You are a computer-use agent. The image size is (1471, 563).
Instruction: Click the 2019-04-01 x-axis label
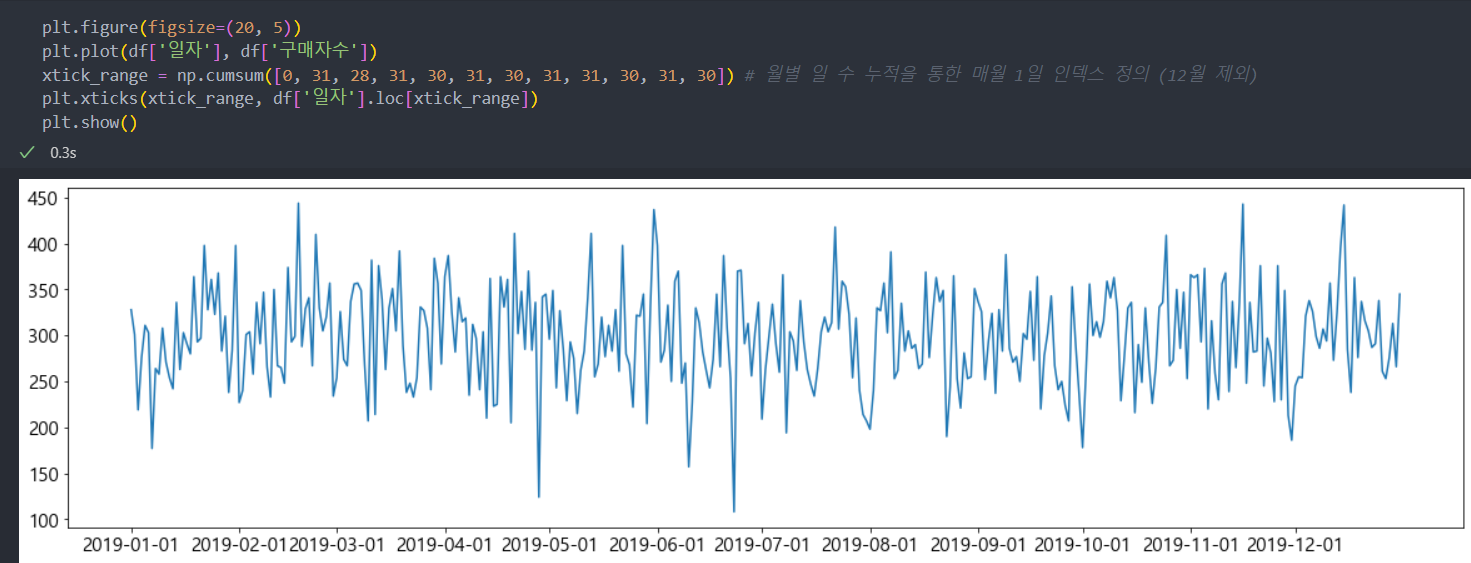444,544
